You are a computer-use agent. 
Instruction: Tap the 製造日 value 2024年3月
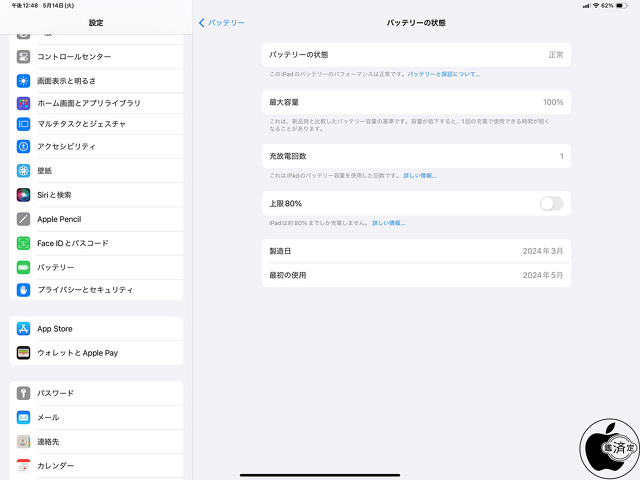[542, 251]
